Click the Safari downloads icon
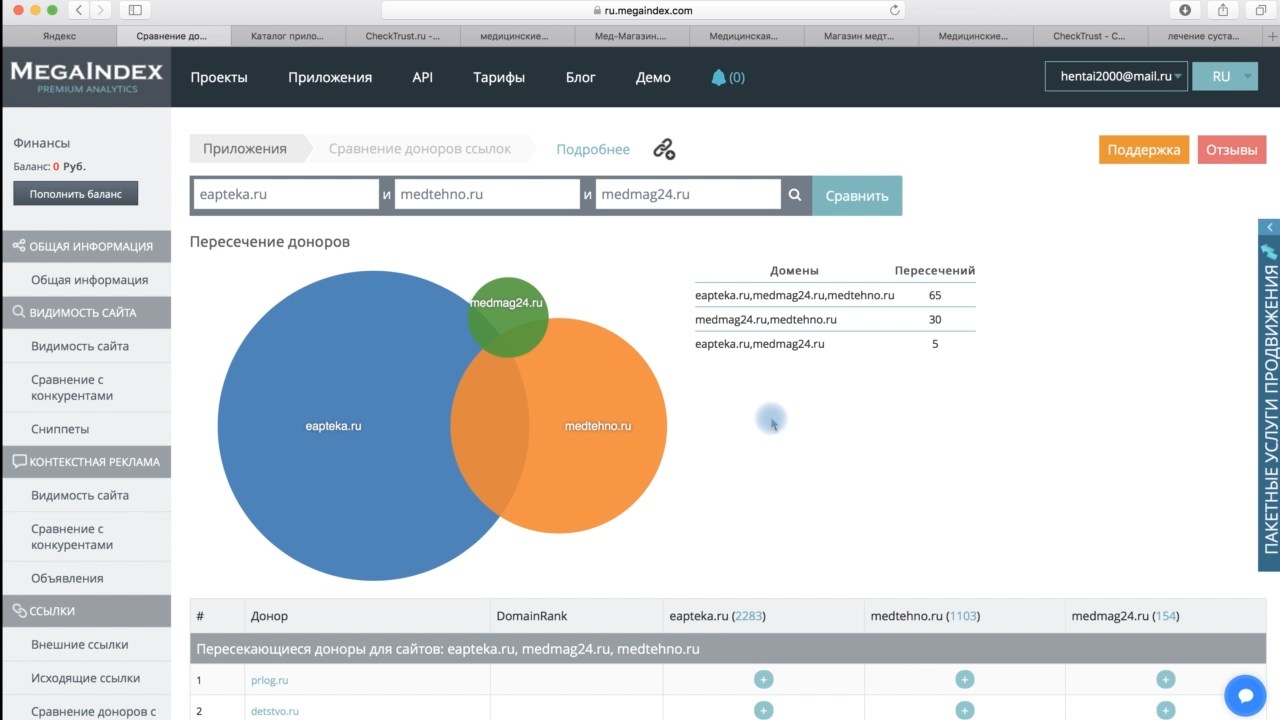The image size is (1280, 720). click(x=1185, y=10)
